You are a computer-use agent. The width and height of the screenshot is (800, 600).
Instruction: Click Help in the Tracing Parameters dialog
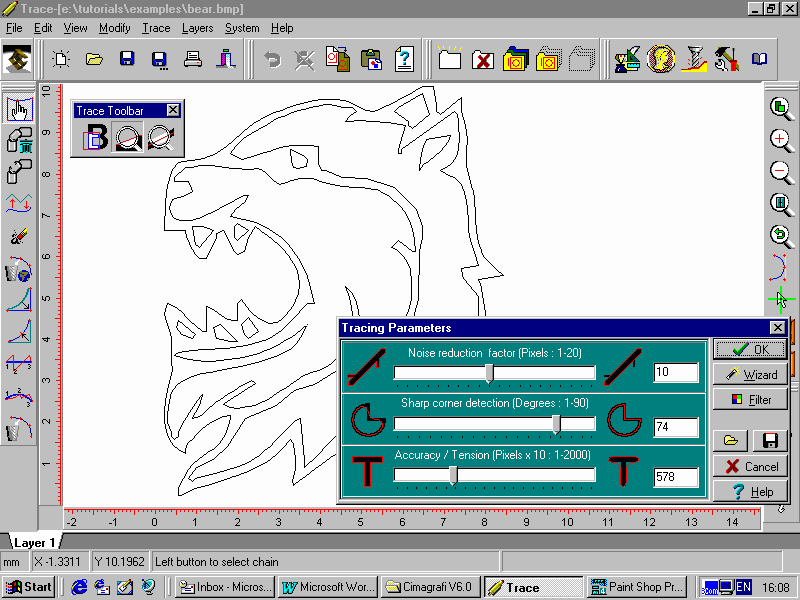tap(750, 491)
